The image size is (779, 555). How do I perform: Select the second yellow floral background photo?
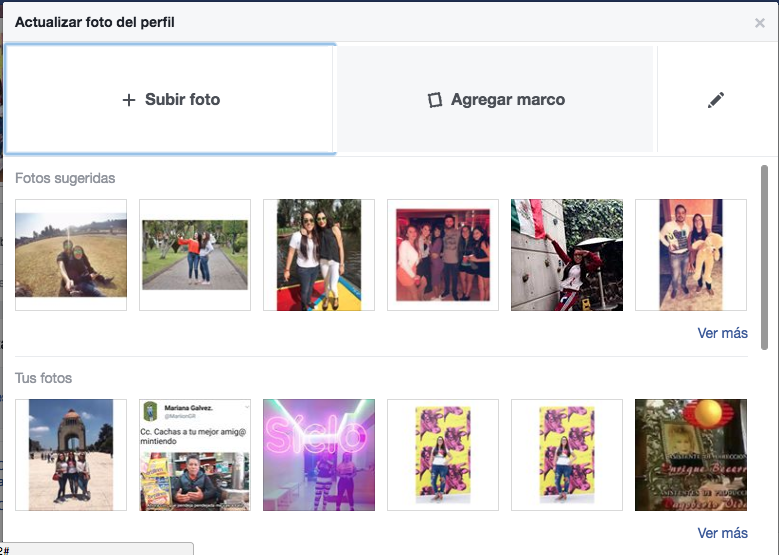tap(567, 455)
